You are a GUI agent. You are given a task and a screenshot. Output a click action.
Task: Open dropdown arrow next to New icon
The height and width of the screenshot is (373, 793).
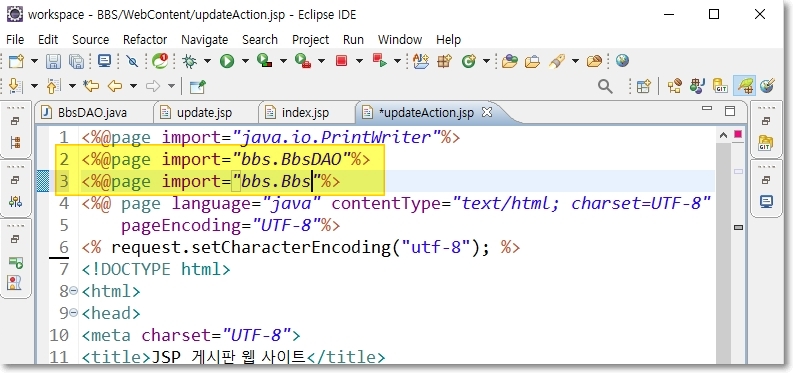34,61
